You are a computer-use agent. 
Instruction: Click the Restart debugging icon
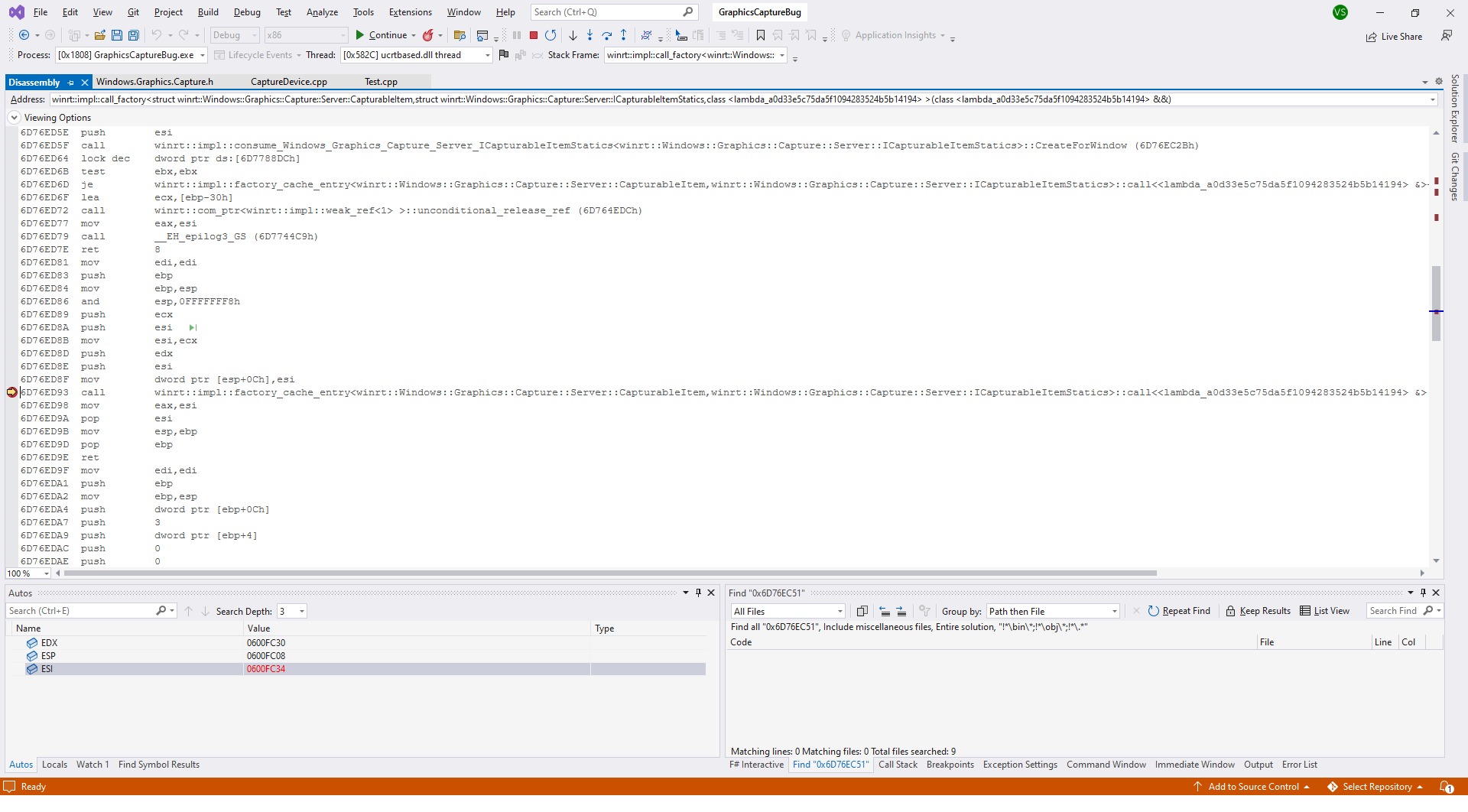coord(551,34)
